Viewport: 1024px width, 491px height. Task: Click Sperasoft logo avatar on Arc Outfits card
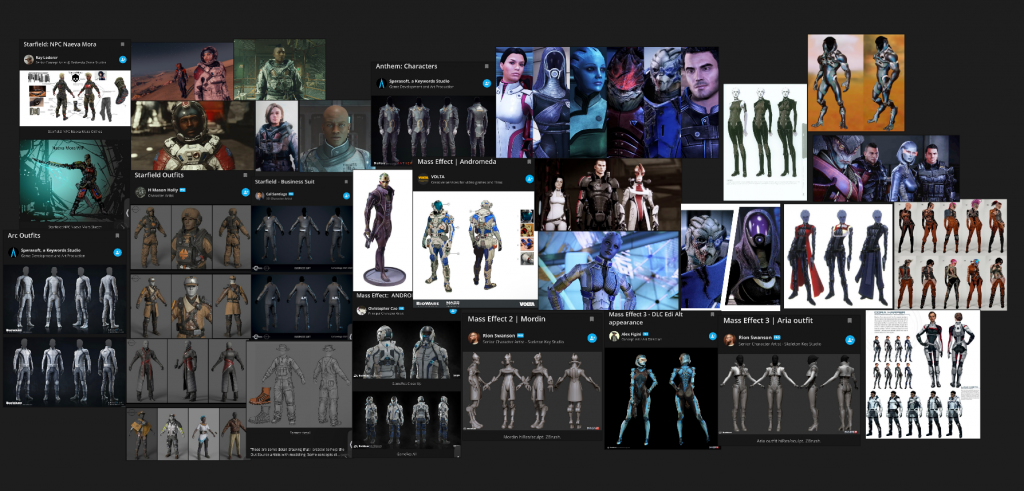point(12,253)
